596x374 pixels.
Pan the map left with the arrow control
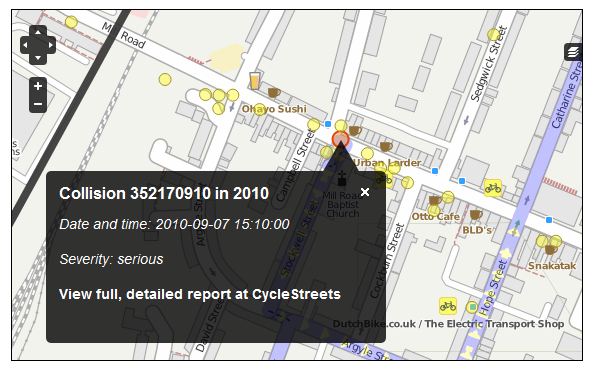tap(25, 45)
